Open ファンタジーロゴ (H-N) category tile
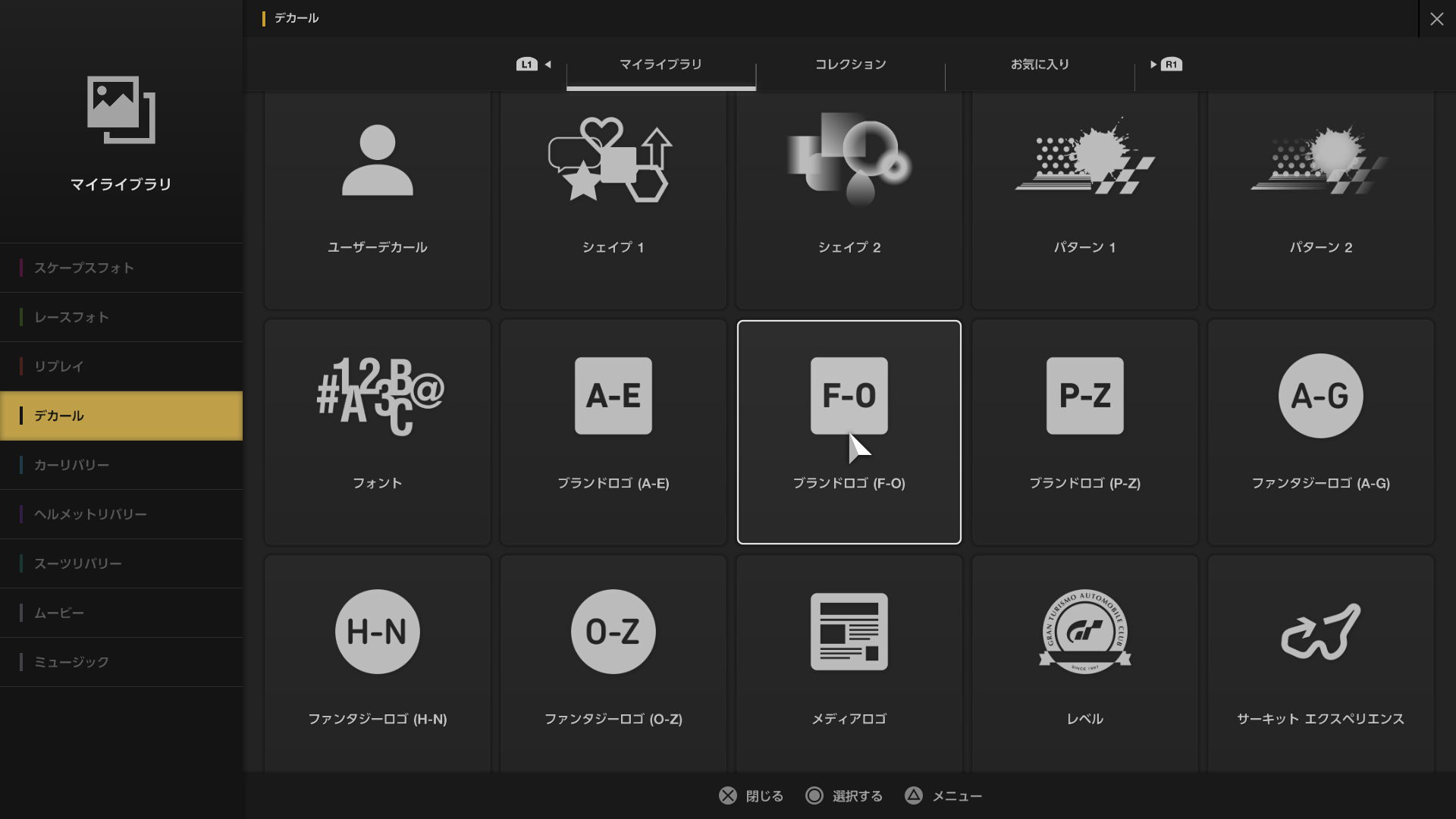The height and width of the screenshot is (819, 1456). pos(377,664)
